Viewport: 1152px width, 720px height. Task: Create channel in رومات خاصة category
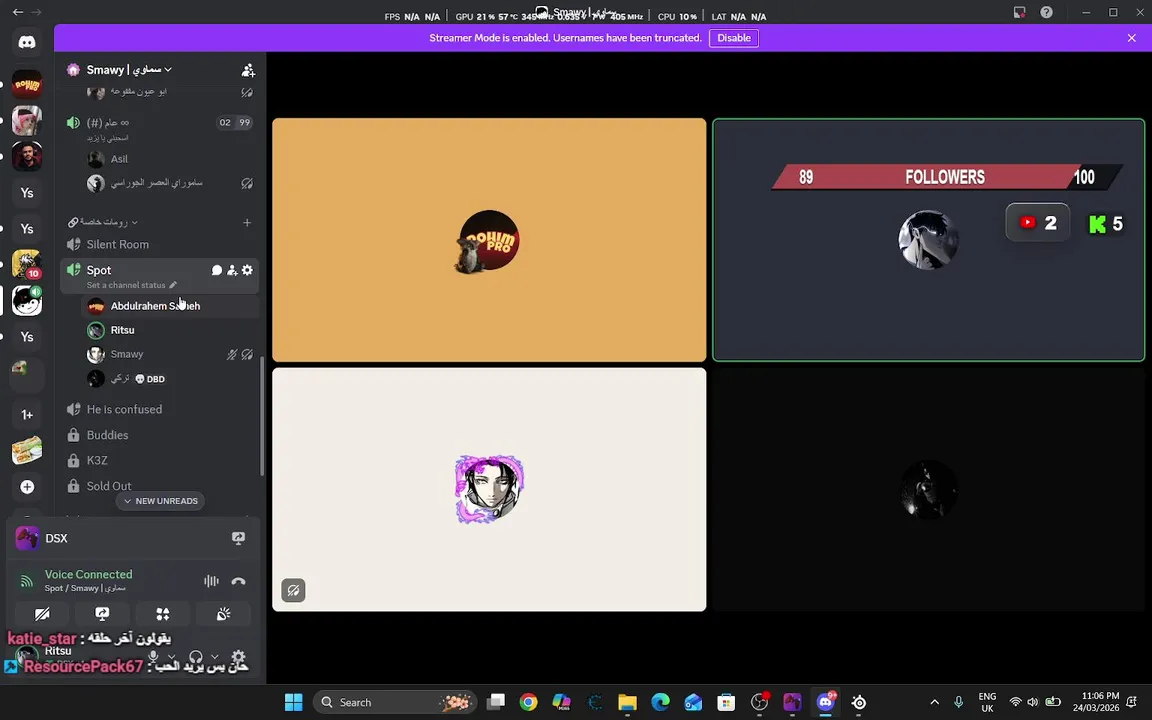click(x=247, y=223)
